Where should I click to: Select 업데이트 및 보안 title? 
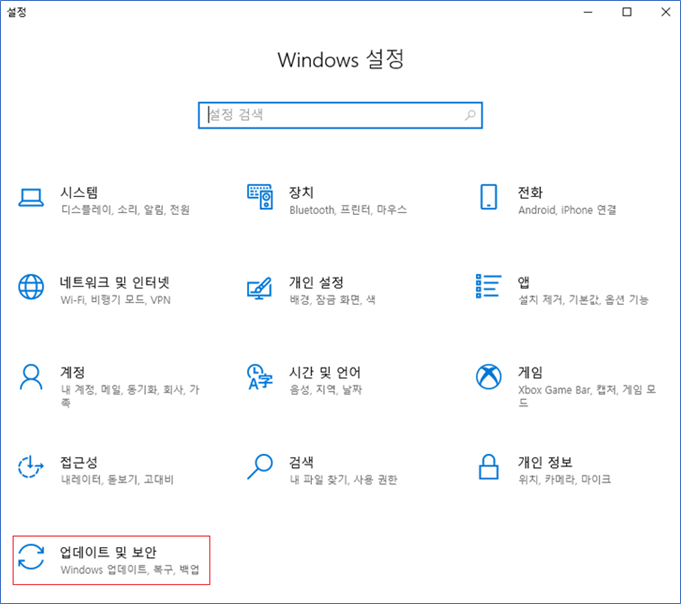pyautogui.click(x=108, y=552)
